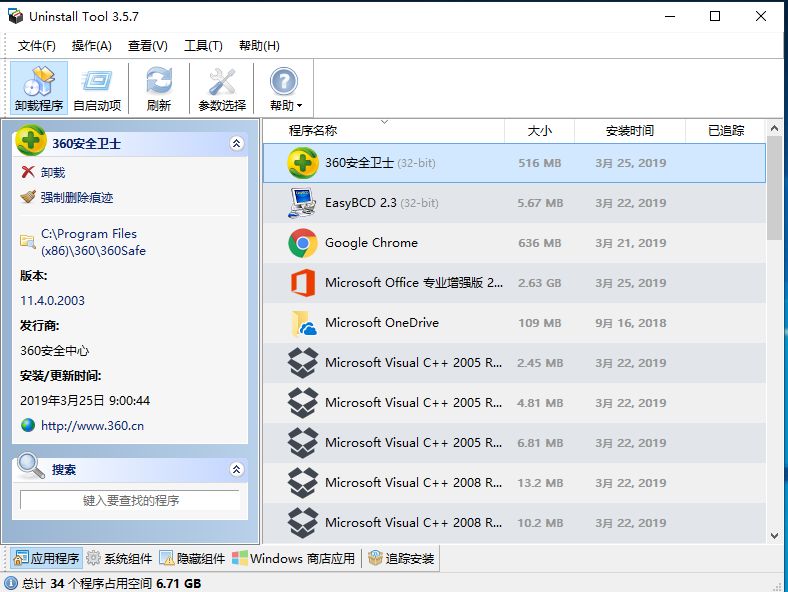Image resolution: width=788 pixels, height=592 pixels.
Task: Click the red X uninstall icon
Action: 28,172
